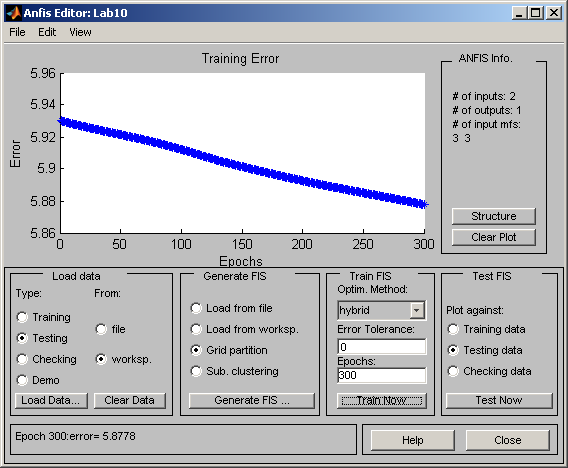
Task: Select Sub. clustering option
Action: pyautogui.click(x=196, y=371)
